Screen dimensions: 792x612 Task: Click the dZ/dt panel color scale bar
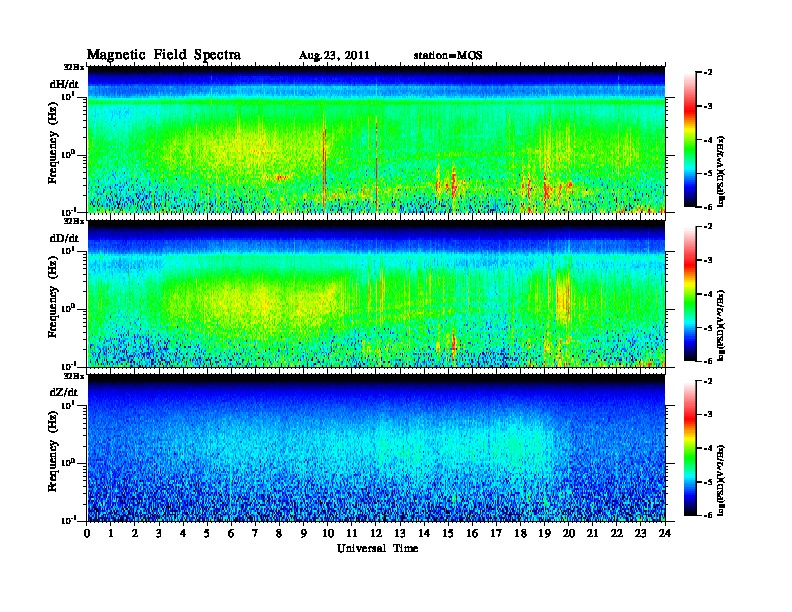click(x=689, y=448)
